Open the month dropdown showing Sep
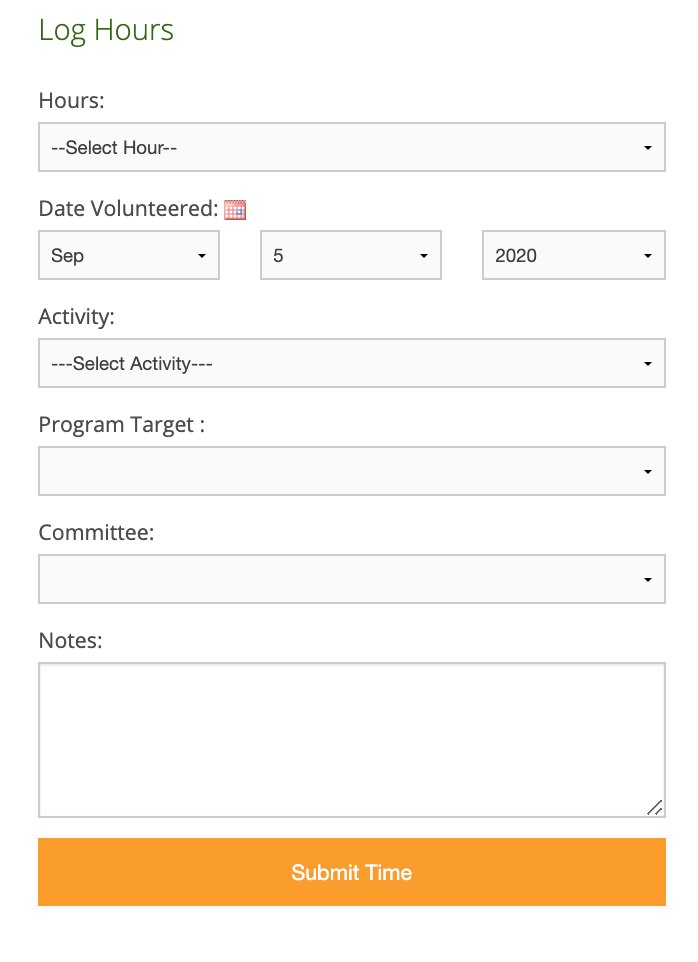This screenshot has width=698, height=962. (129, 255)
